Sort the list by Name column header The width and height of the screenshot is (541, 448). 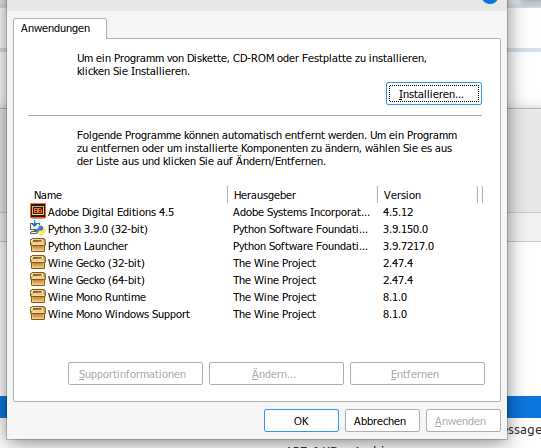pos(128,195)
